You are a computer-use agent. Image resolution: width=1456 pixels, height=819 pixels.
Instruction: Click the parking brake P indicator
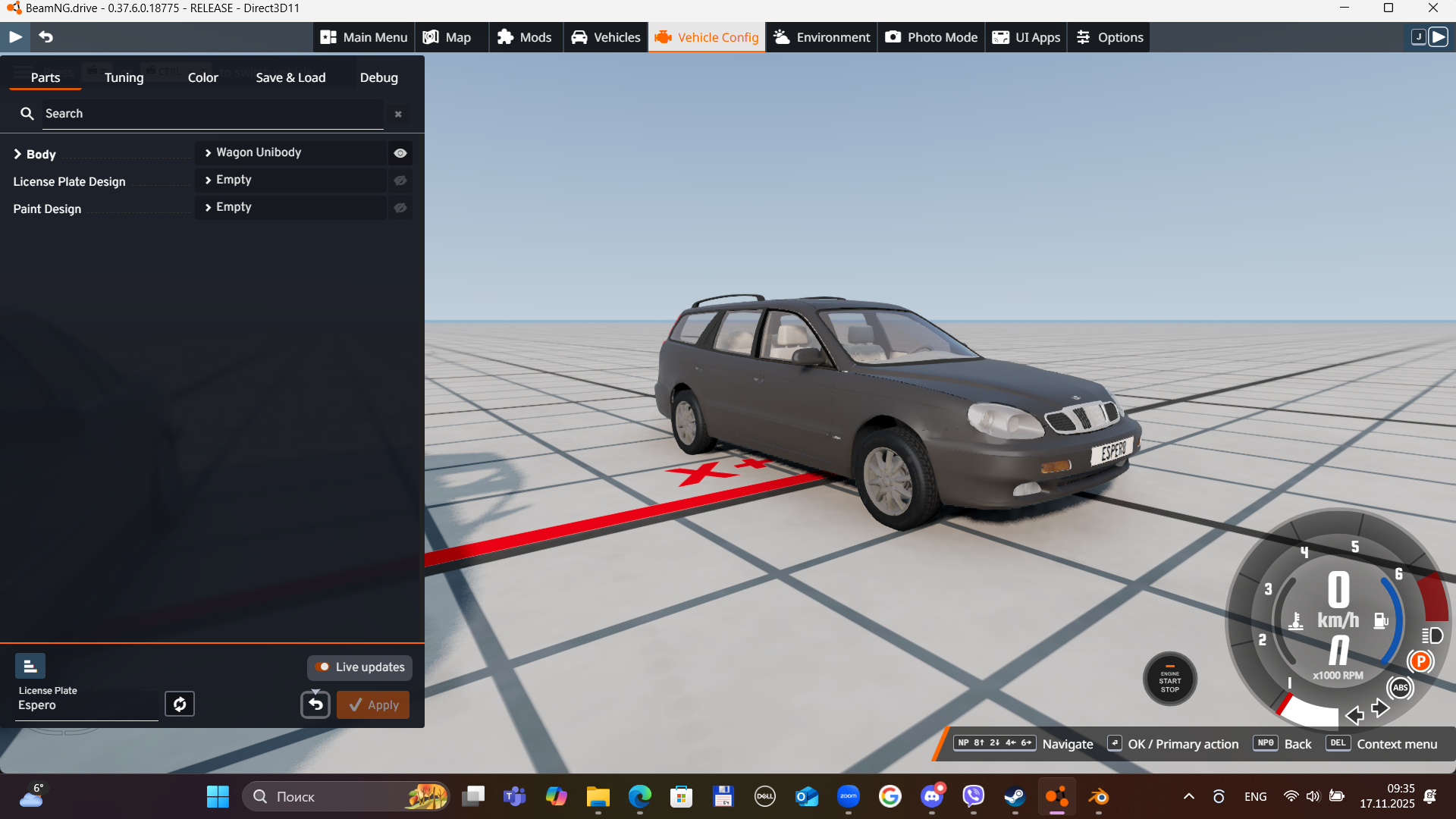click(x=1420, y=661)
